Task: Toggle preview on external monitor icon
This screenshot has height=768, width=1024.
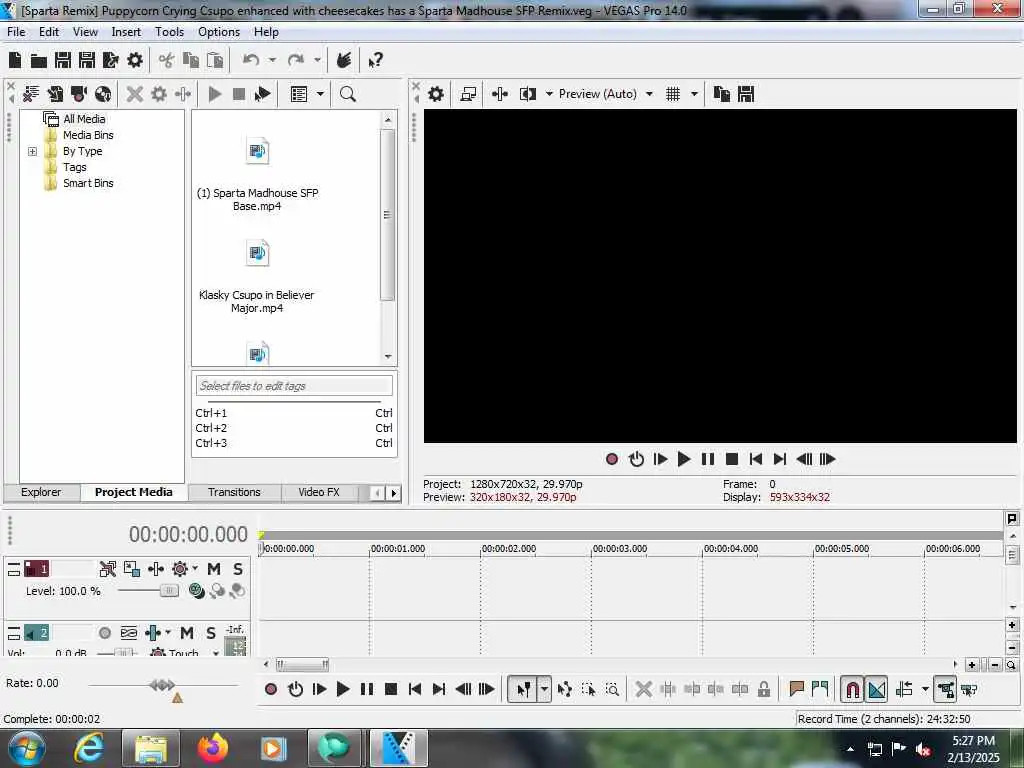Action: tap(468, 94)
